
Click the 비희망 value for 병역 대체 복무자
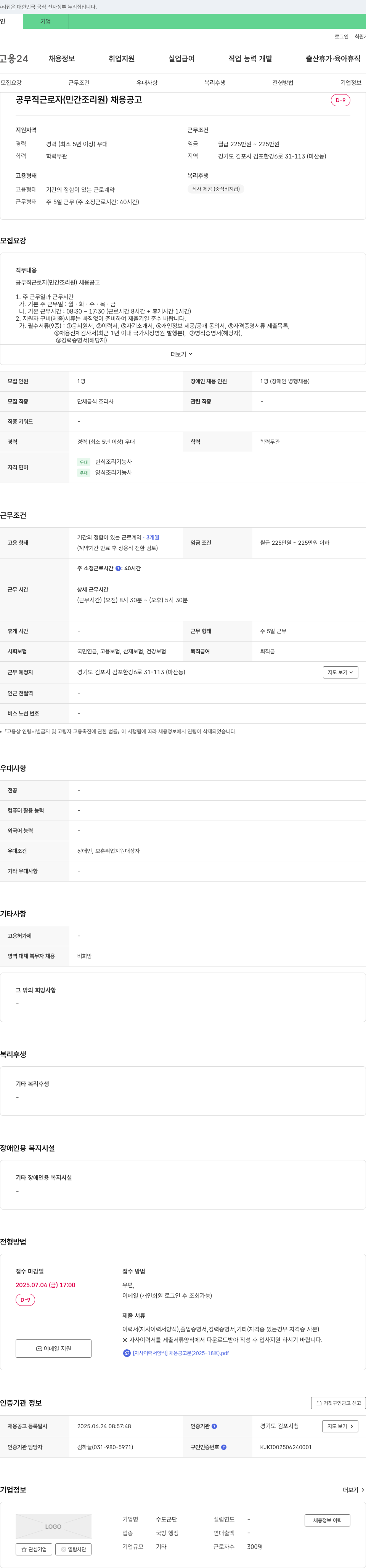pyautogui.click(x=85, y=956)
